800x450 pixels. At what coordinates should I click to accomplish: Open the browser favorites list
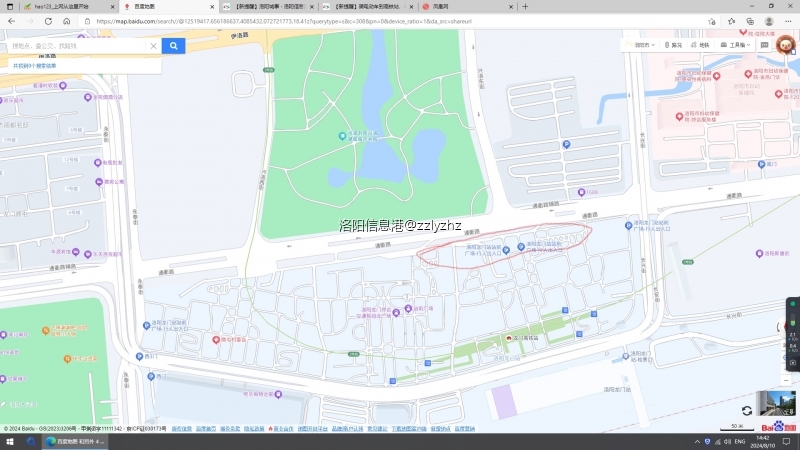tap(732, 21)
